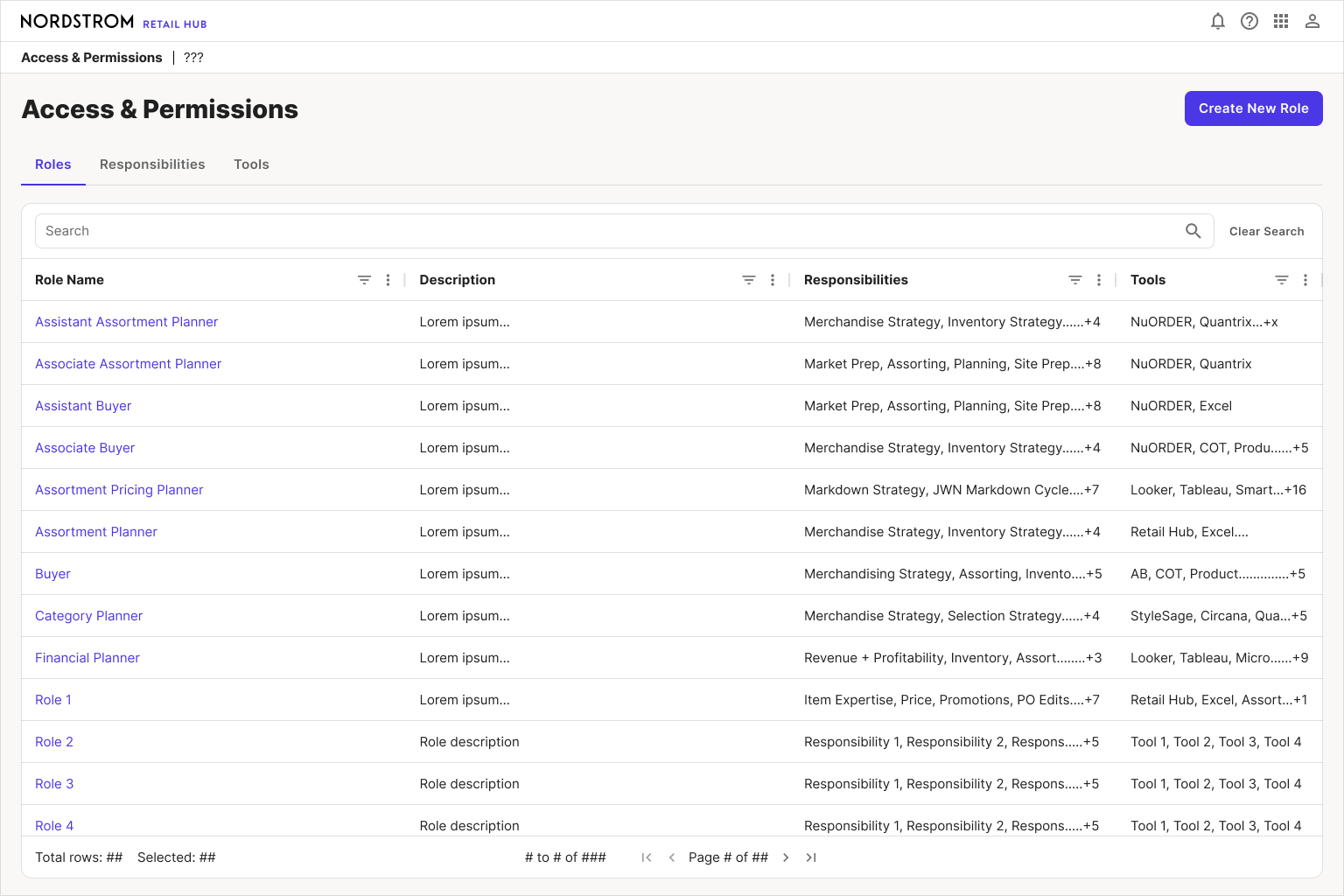This screenshot has height=896, width=1344.
Task: Click Access & Permissions breadcrumb
Action: [92, 58]
